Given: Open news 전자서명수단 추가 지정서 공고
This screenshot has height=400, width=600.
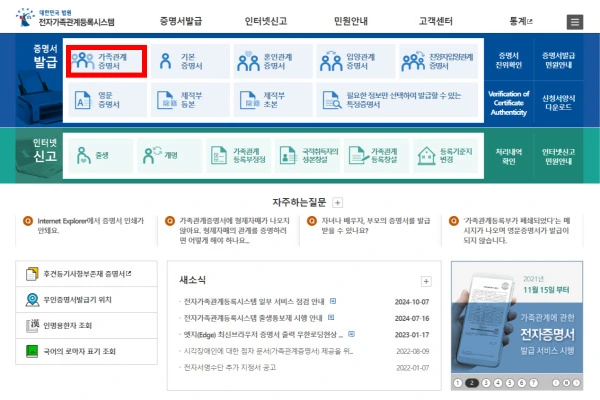Looking at the screenshot, I should tap(230, 367).
